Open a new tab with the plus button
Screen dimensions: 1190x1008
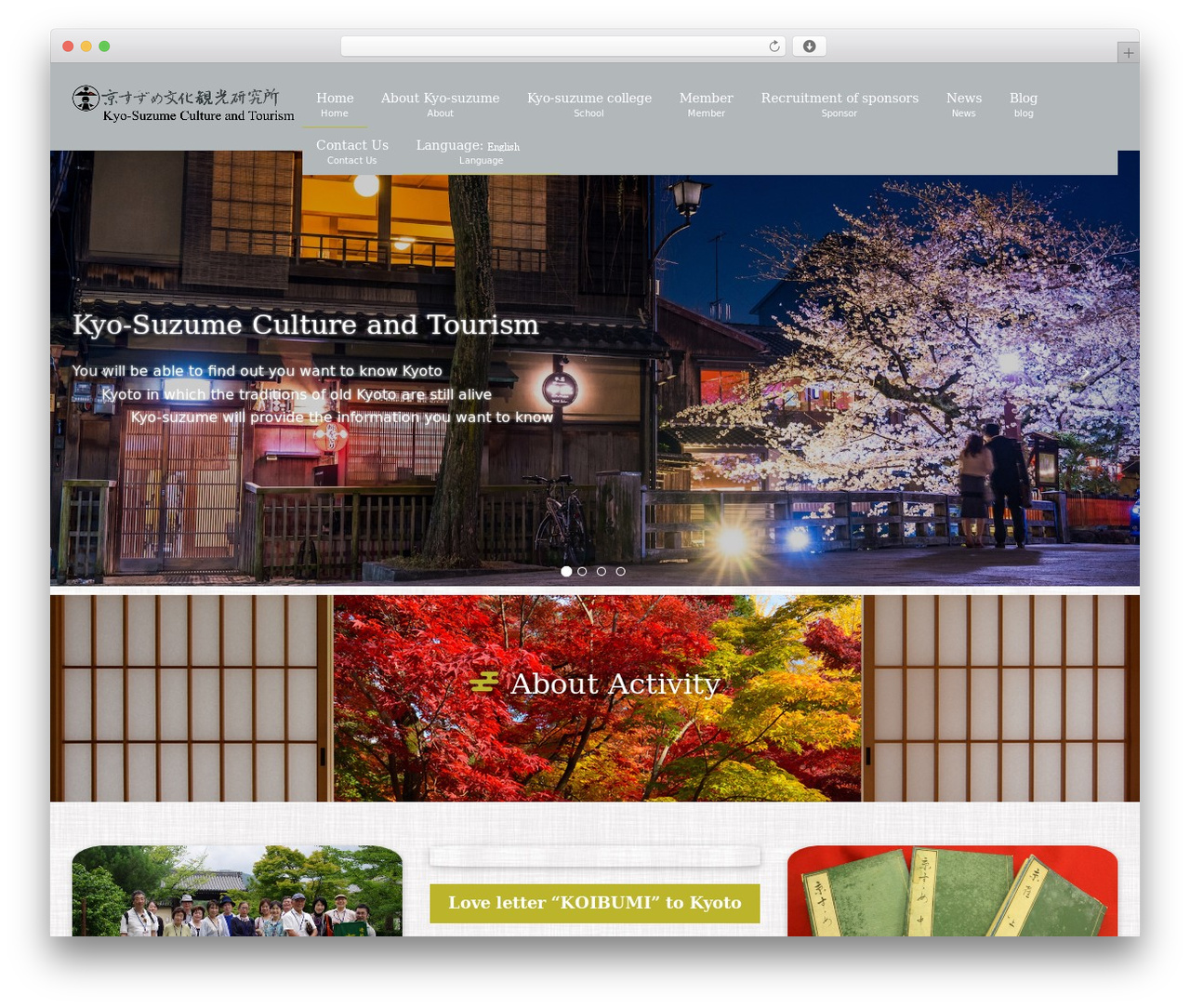pyautogui.click(x=1128, y=53)
